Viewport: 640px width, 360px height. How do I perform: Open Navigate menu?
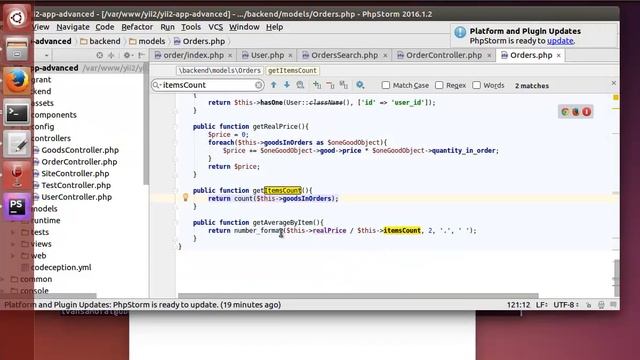click(73, 27)
